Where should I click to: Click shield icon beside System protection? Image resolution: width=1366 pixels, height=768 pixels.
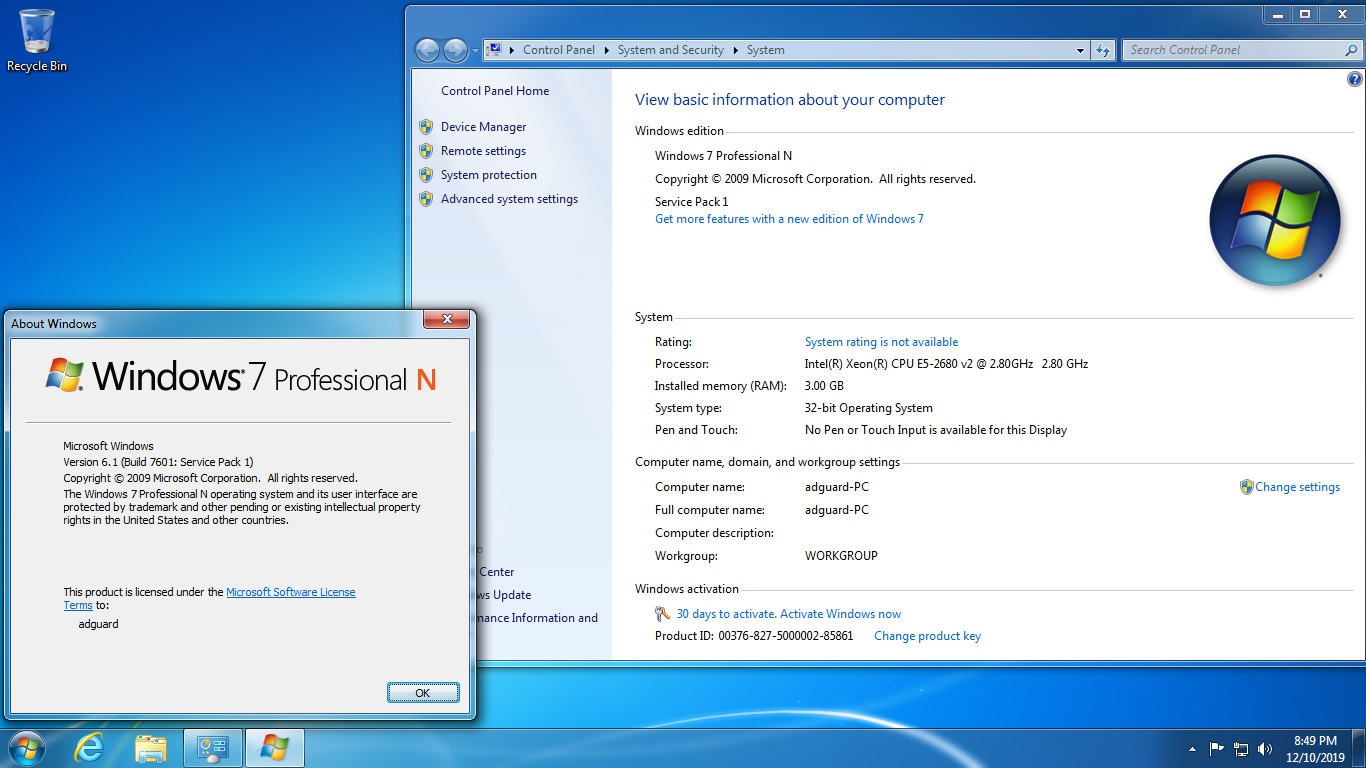point(425,175)
